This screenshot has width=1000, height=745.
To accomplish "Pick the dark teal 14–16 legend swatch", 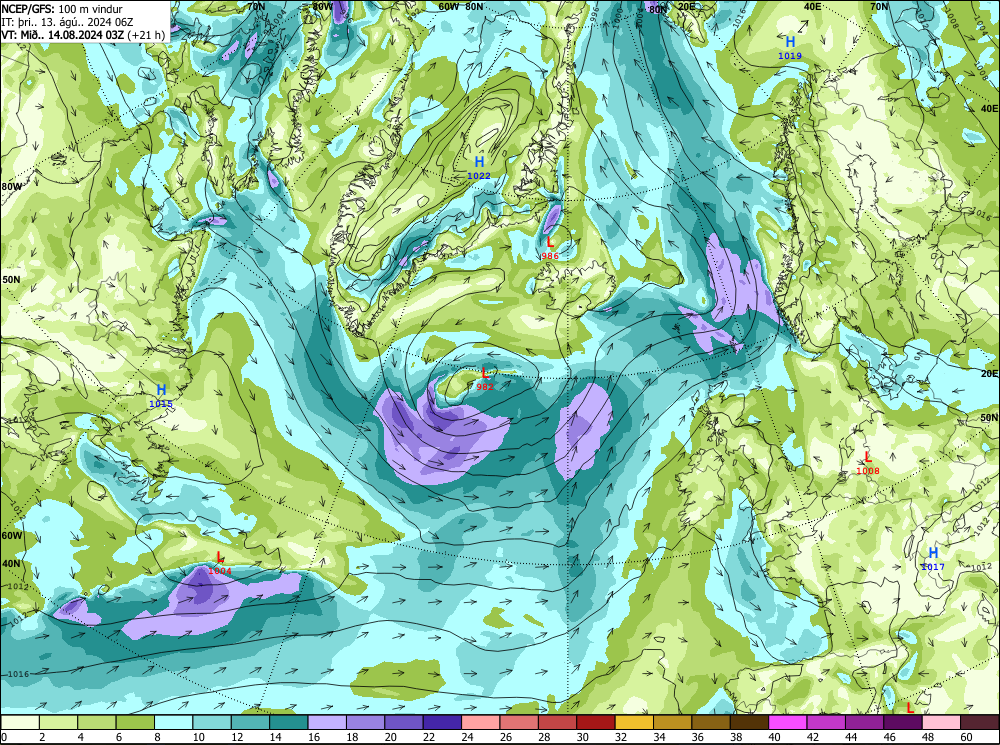I will coord(289,722).
